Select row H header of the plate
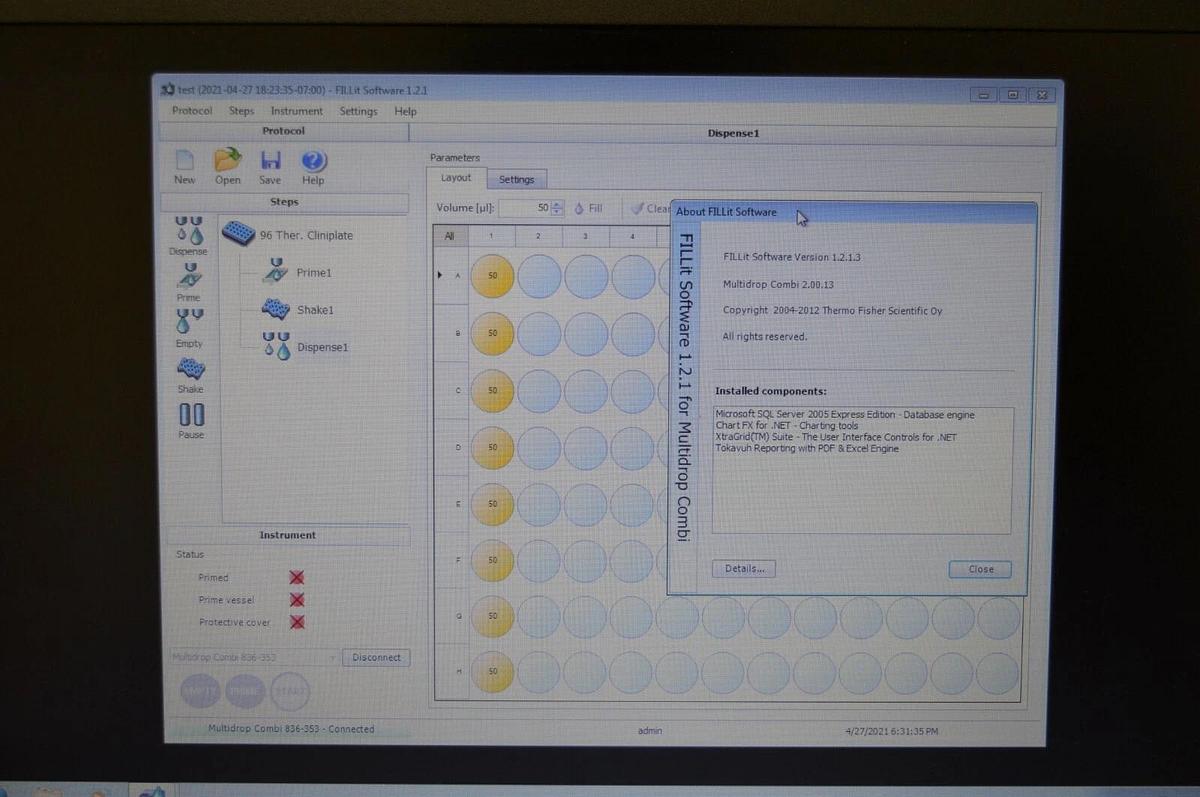The height and width of the screenshot is (797, 1200). (451, 671)
